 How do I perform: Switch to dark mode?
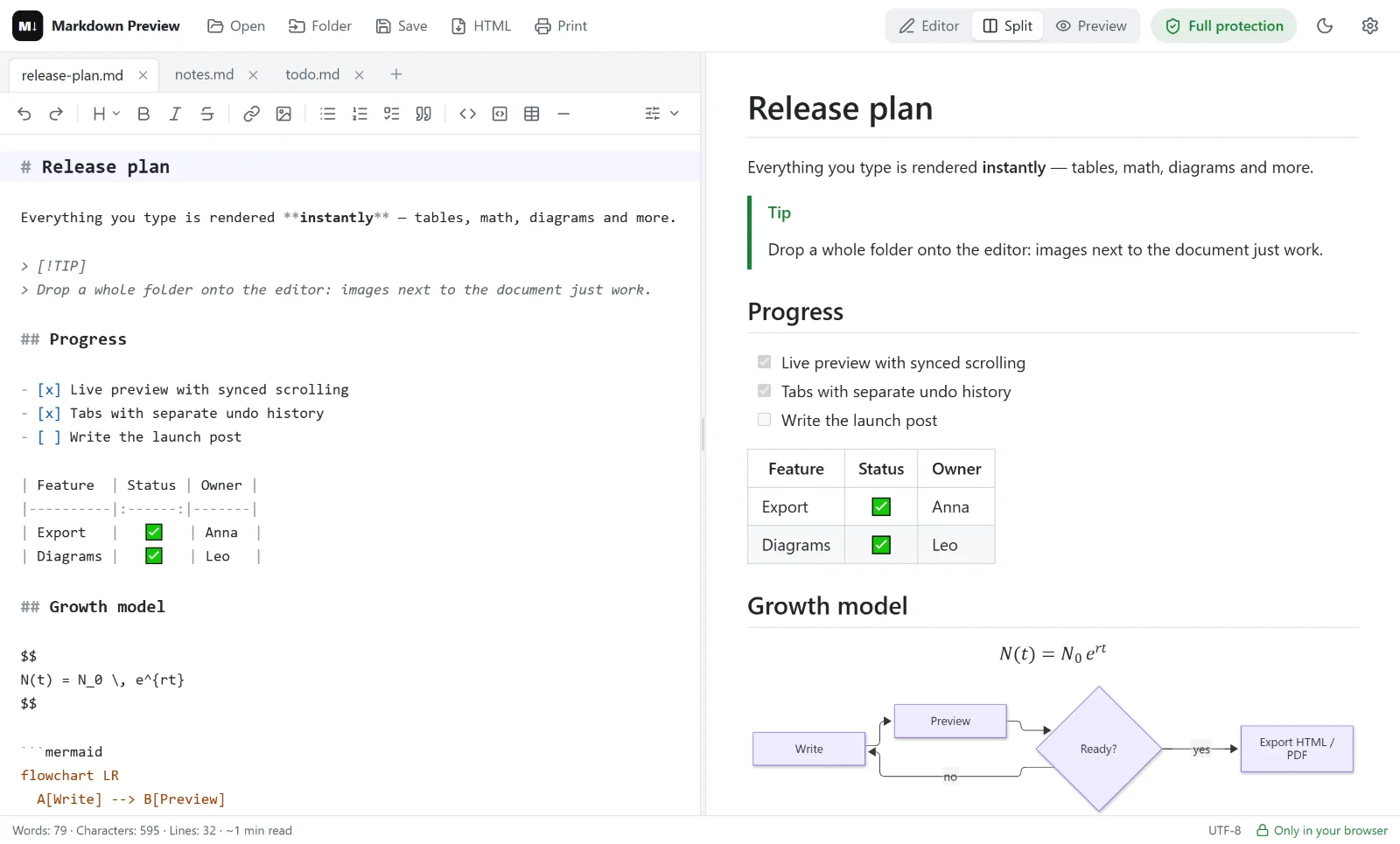pos(1325,26)
